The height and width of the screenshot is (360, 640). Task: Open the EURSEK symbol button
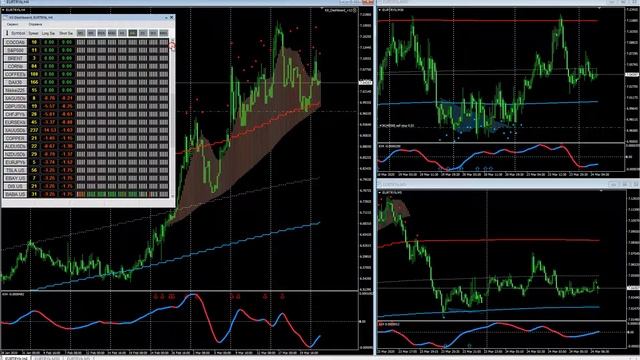coord(16,122)
